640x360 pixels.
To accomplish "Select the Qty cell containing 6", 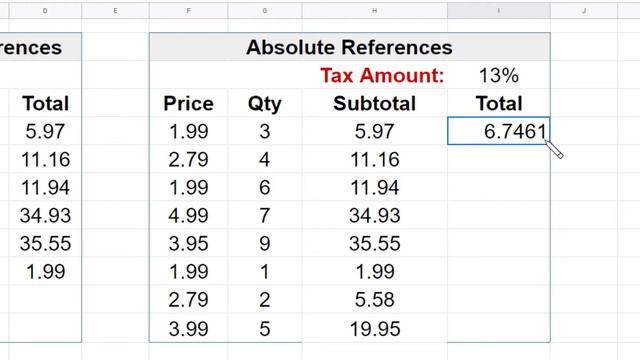I will click(265, 187).
